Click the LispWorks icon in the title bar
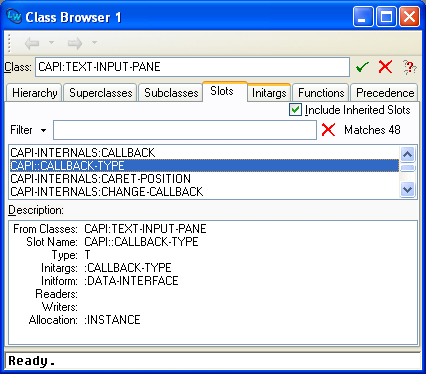426x374 pixels. point(14,16)
